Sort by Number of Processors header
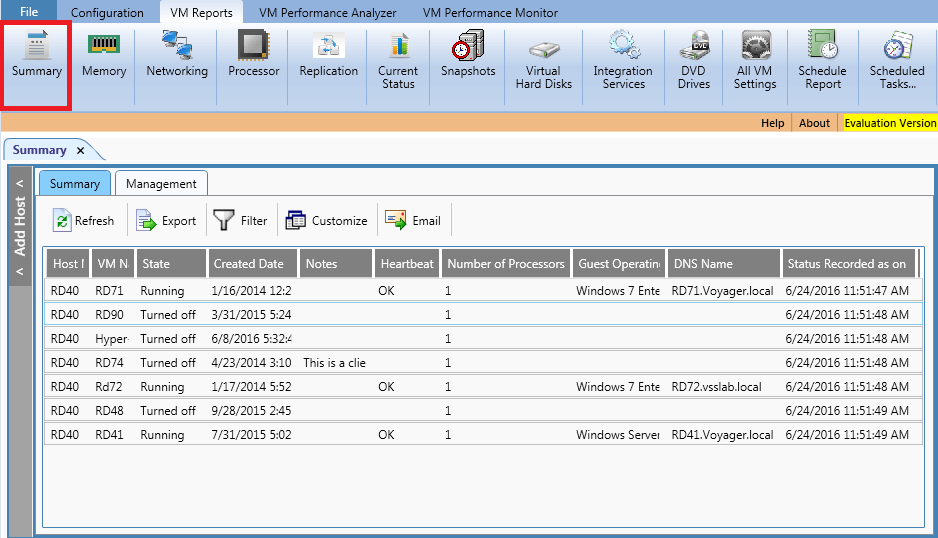This screenshot has width=938, height=538. point(506,263)
